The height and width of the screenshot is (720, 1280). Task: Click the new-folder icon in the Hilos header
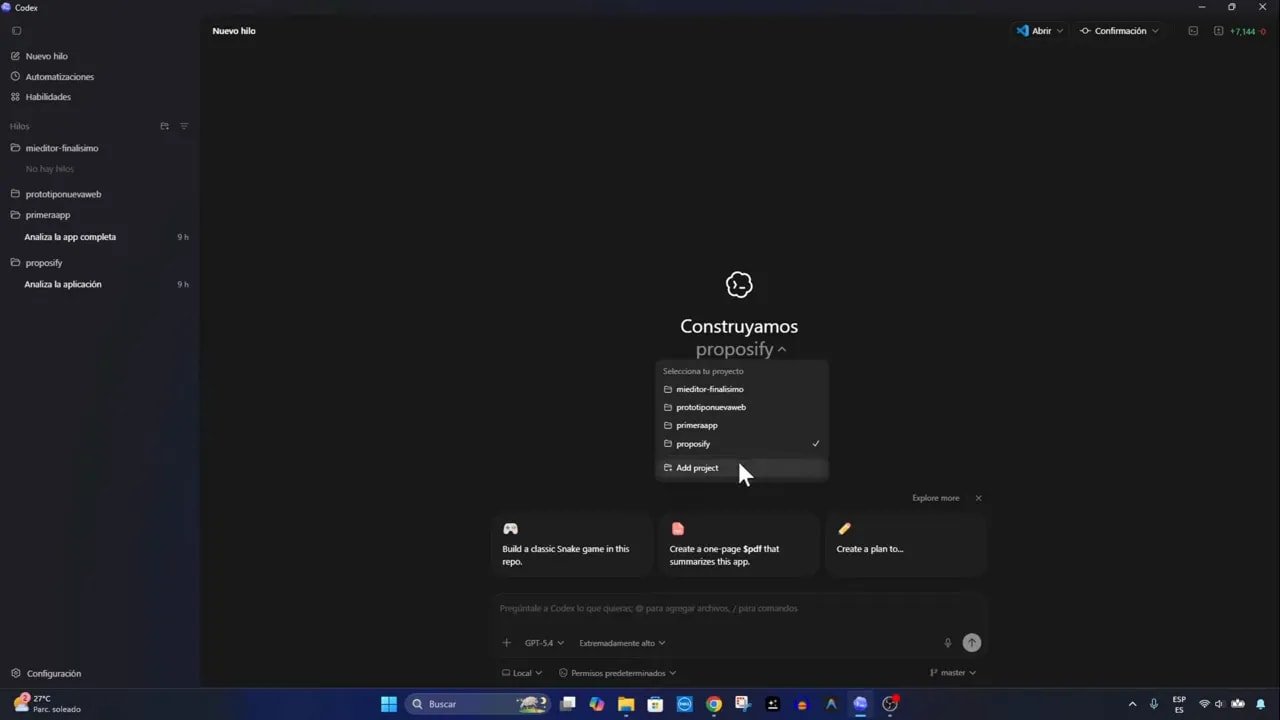pyautogui.click(x=164, y=126)
